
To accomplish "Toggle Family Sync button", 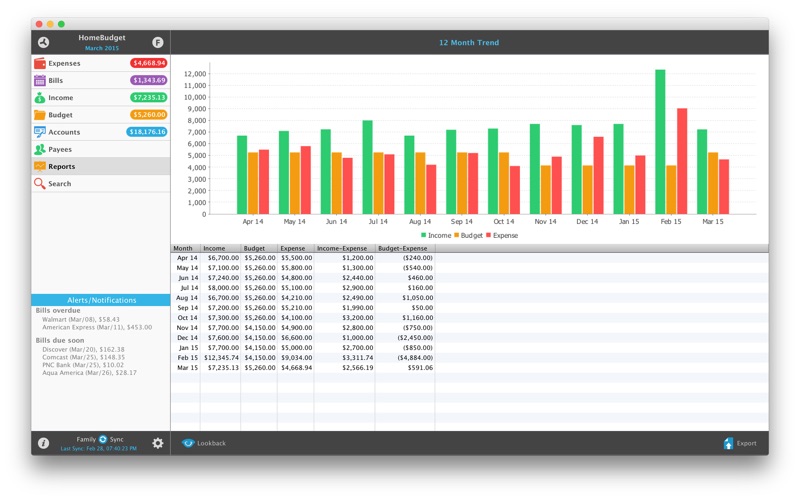I will 103,439.
